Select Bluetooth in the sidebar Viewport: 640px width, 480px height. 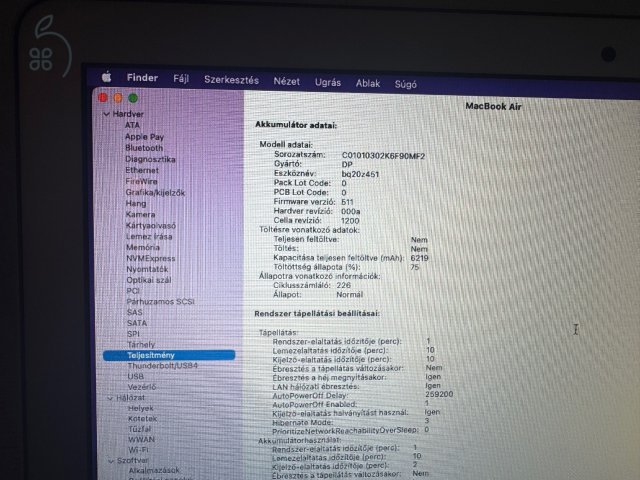pos(144,148)
